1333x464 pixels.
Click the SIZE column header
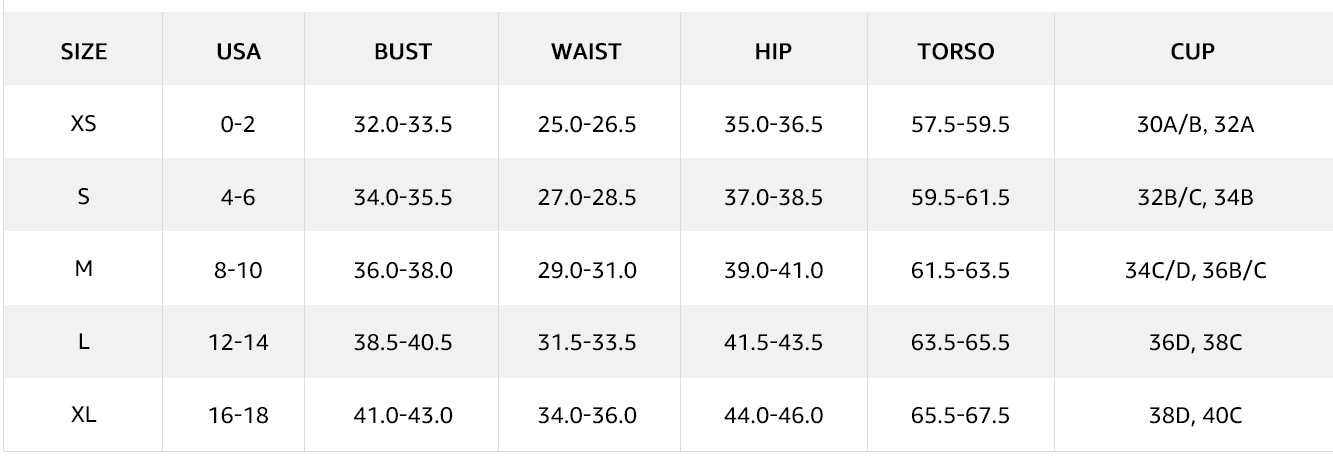pos(84,52)
